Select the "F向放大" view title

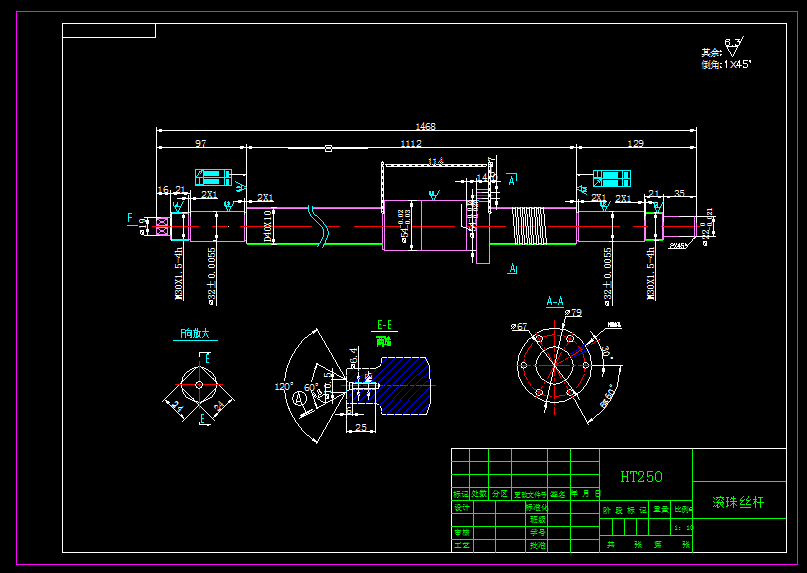pos(195,334)
